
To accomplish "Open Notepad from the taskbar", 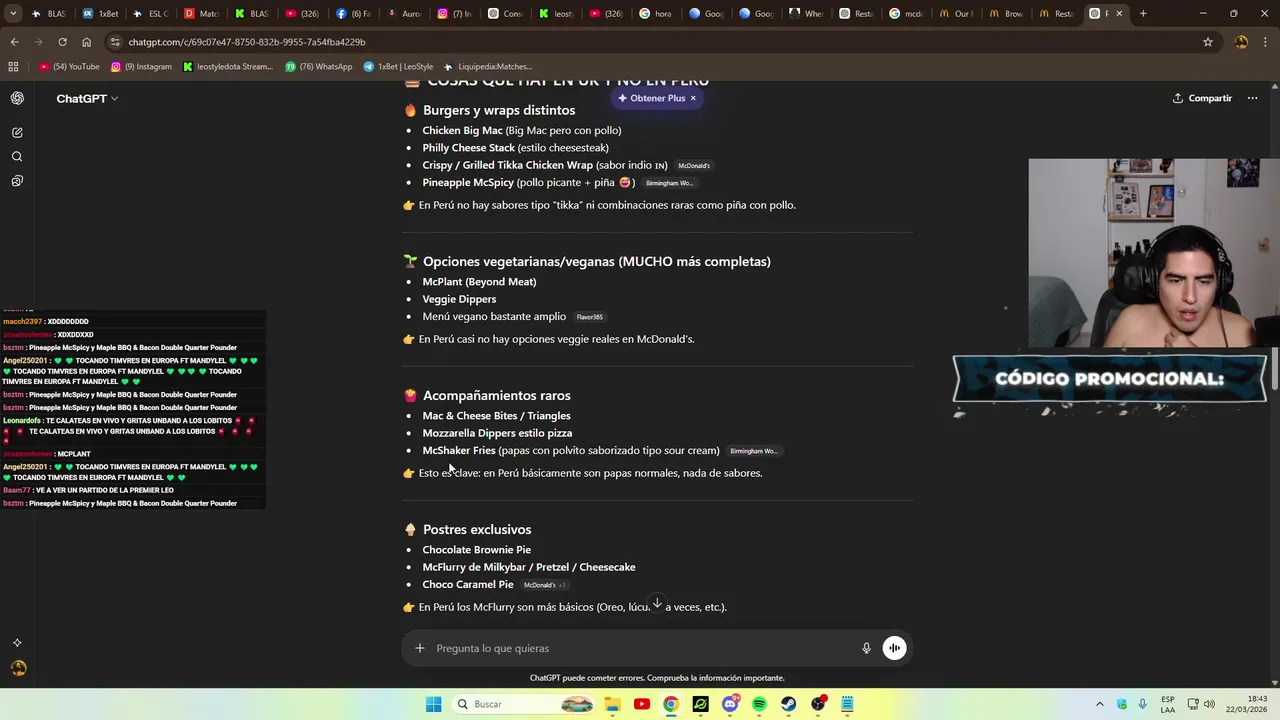I will (x=847, y=704).
